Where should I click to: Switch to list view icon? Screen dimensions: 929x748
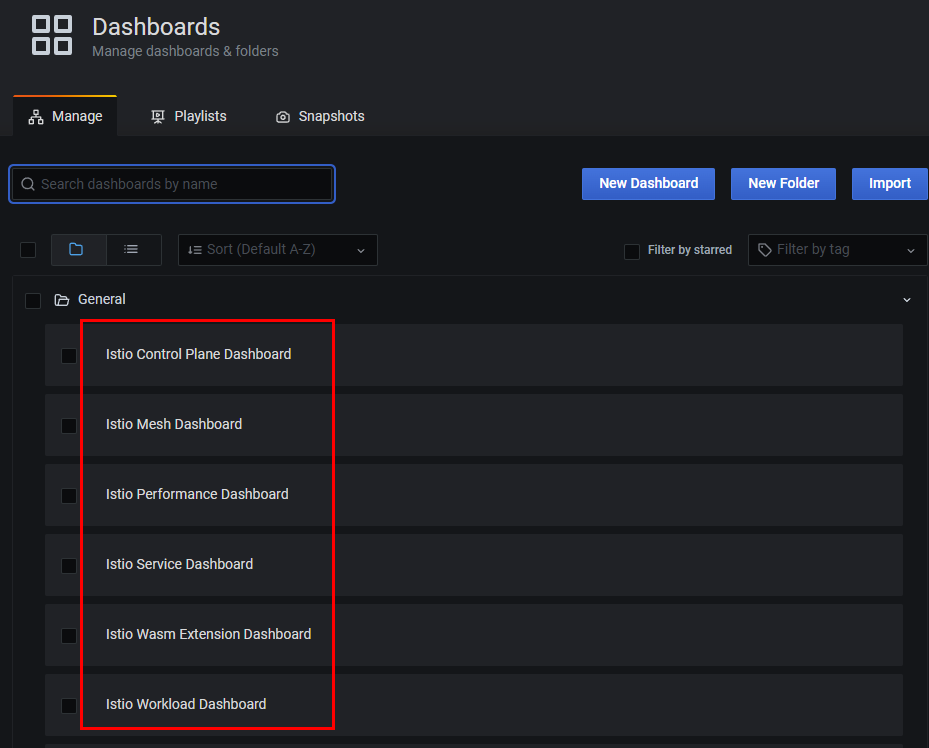coord(131,249)
